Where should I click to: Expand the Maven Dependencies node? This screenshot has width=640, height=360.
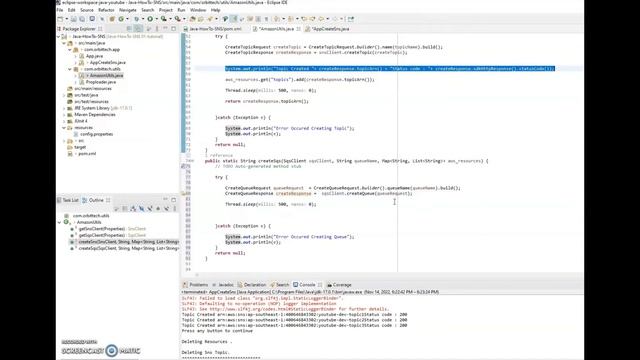[64, 115]
